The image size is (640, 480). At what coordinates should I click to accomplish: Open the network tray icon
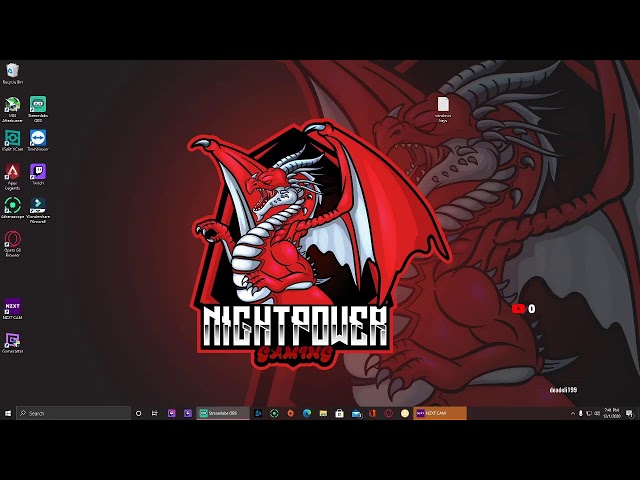click(589, 413)
